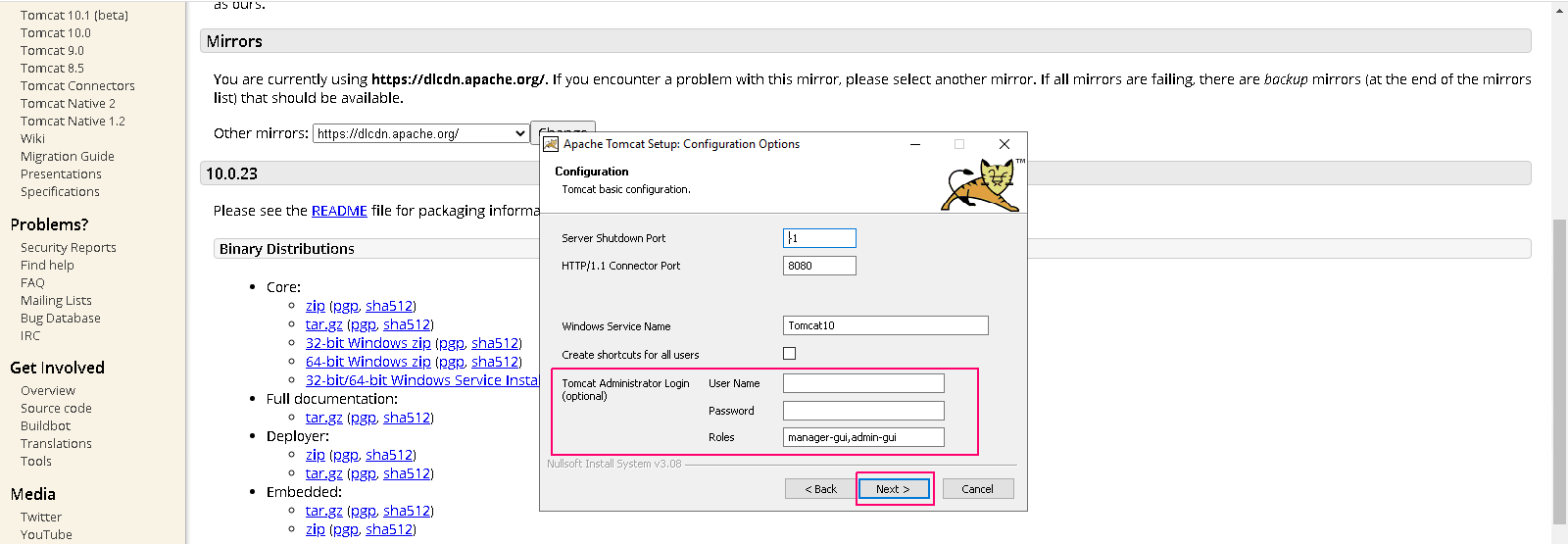Open Security Reports sidebar link
The height and width of the screenshot is (544, 1568).
point(69,248)
